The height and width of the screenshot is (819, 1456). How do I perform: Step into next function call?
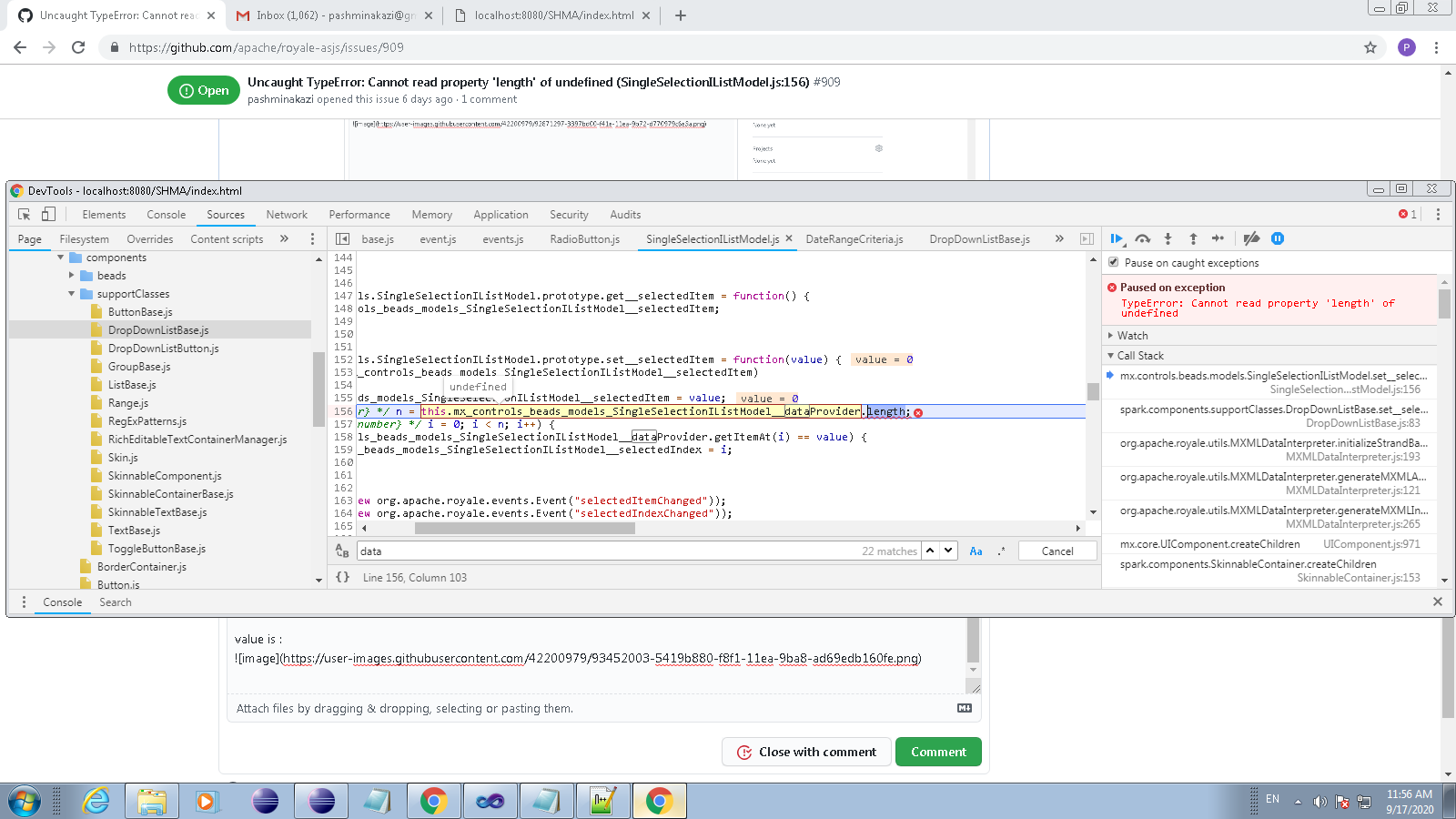click(x=1168, y=238)
